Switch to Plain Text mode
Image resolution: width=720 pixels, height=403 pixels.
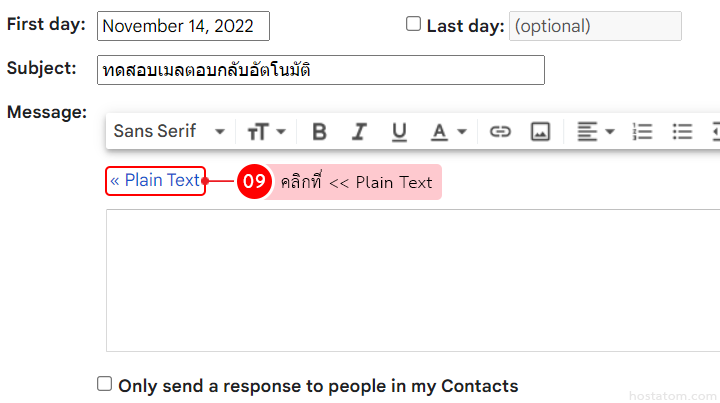155,181
